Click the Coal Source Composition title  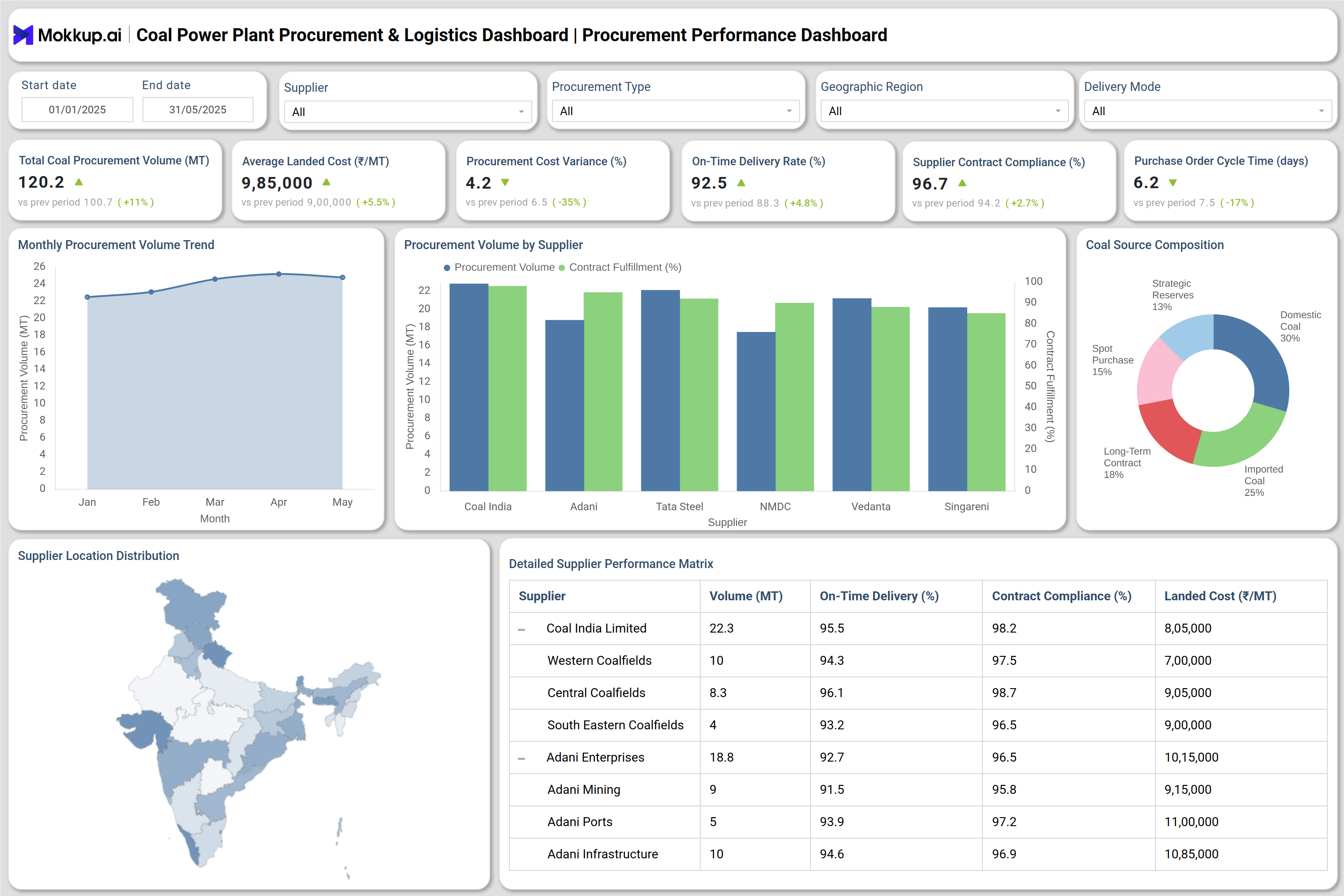1154,245
